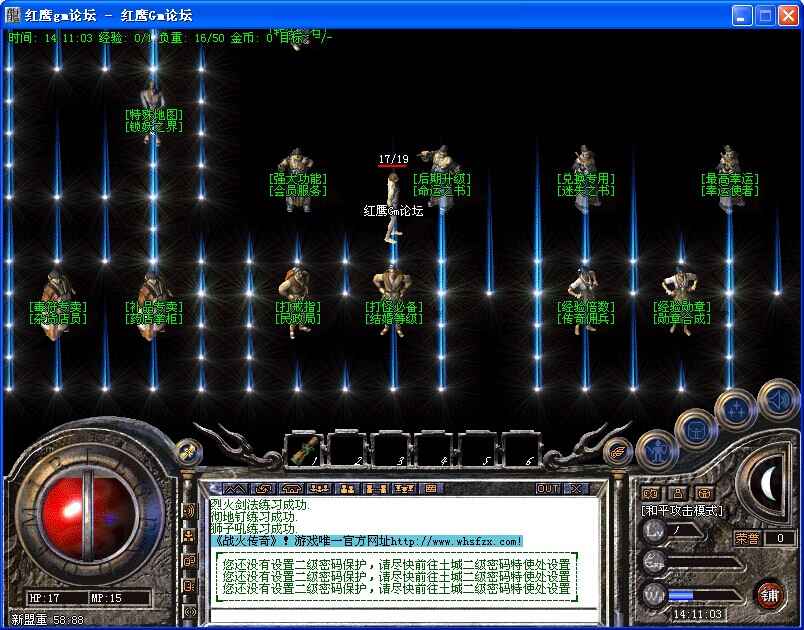This screenshot has height=630, width=804.
Task: Click the second chat toolbar swirl icon
Action: (263, 489)
